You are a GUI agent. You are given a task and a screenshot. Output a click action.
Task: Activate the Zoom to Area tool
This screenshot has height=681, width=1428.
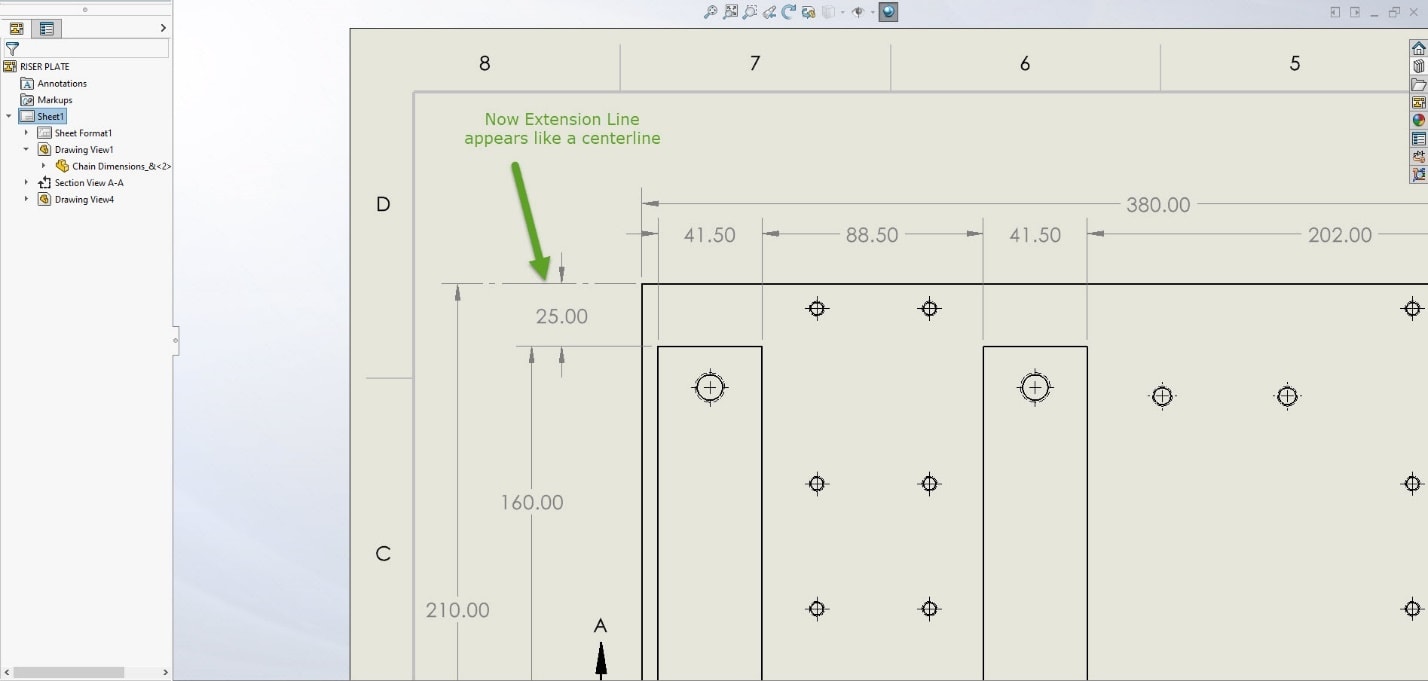(x=750, y=11)
